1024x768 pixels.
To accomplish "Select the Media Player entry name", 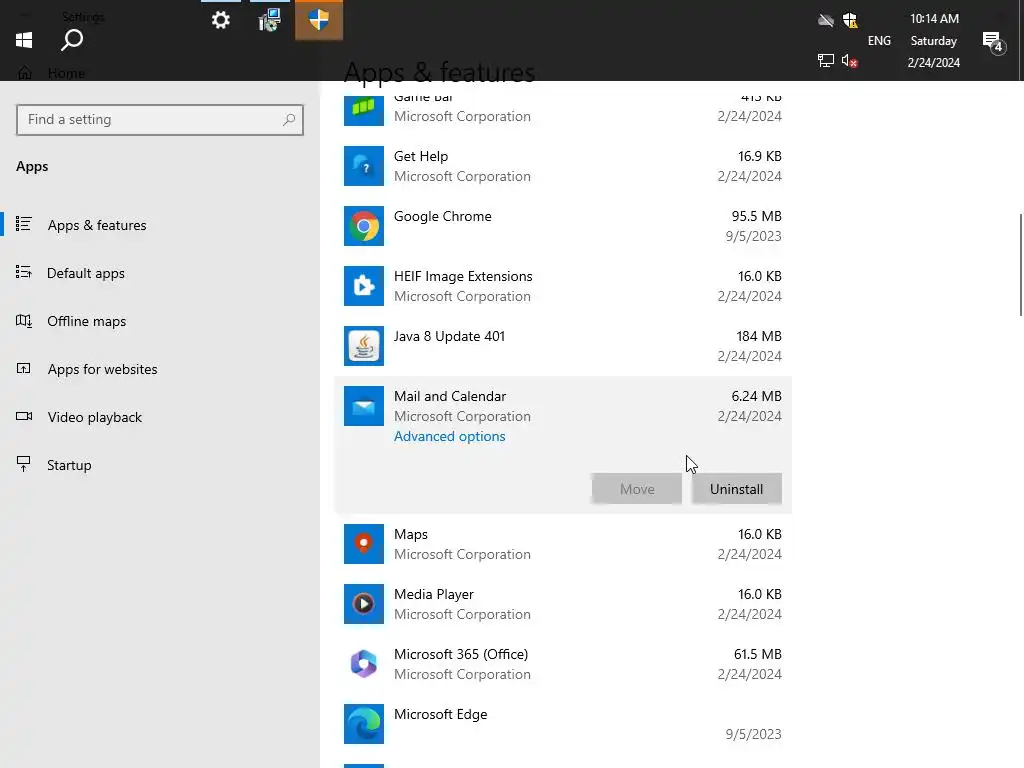I will click(x=434, y=594).
